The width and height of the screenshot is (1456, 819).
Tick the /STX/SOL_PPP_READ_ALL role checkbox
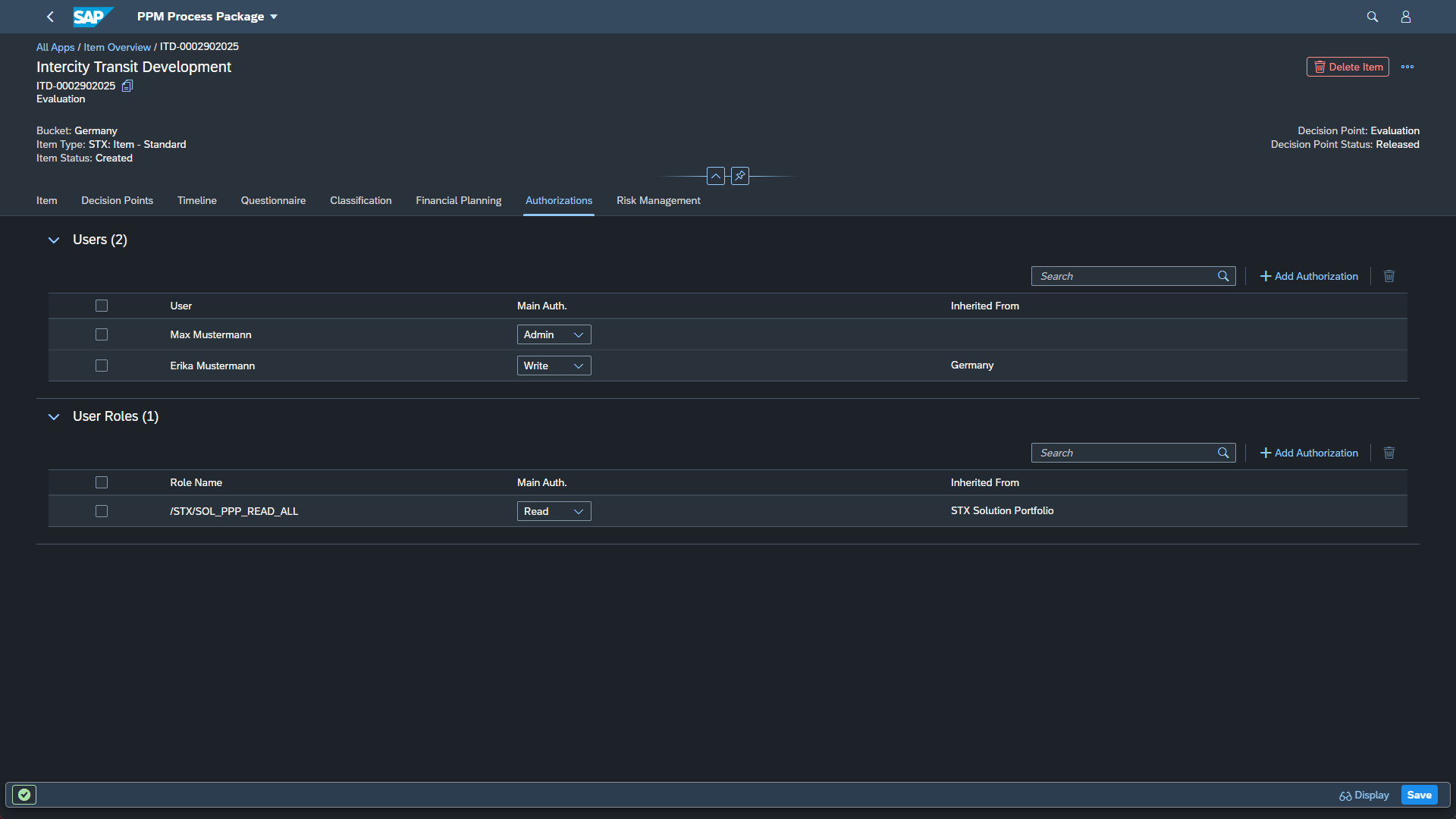click(102, 511)
